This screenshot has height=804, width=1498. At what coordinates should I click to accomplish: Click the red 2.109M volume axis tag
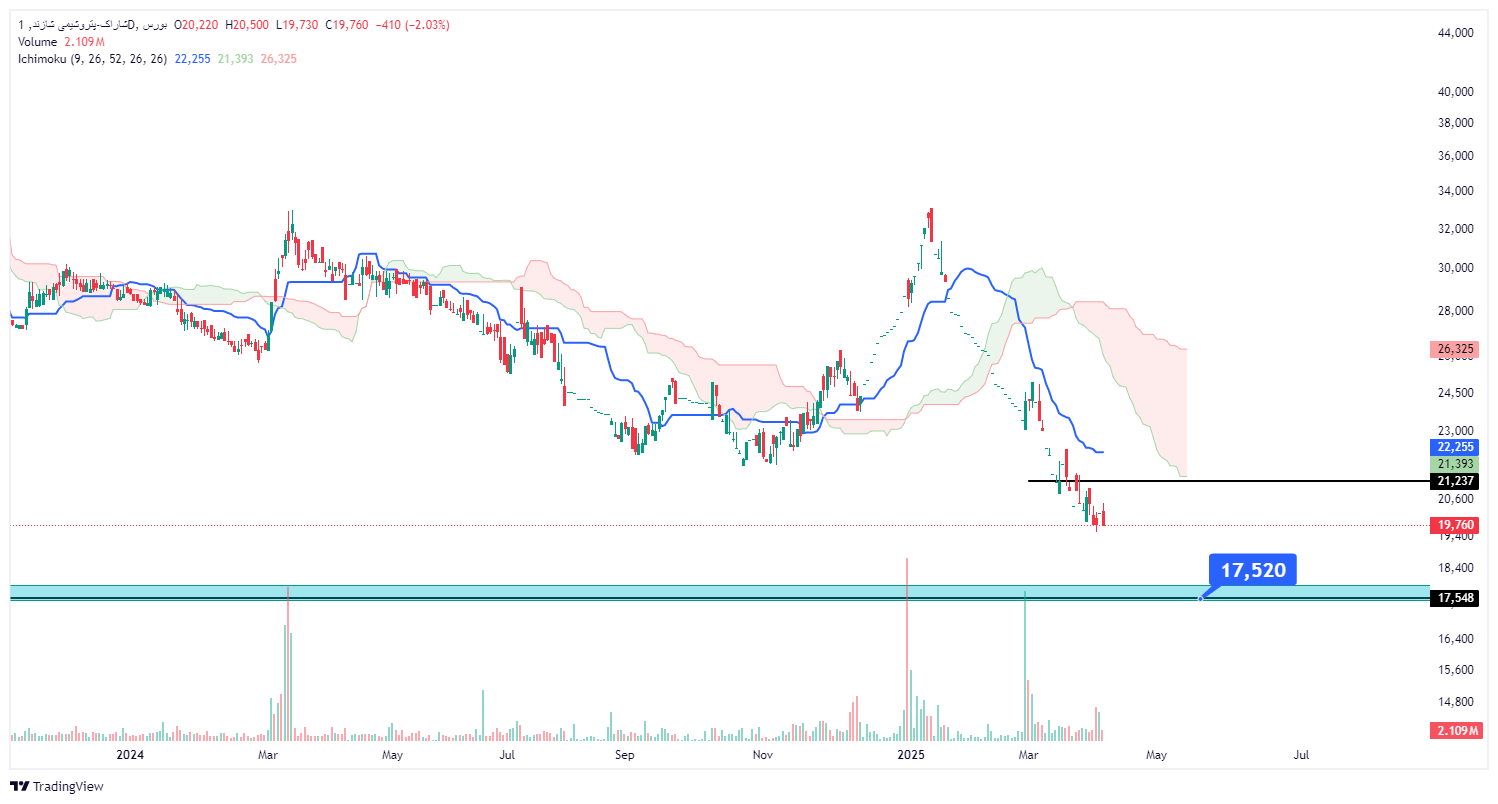click(1456, 731)
